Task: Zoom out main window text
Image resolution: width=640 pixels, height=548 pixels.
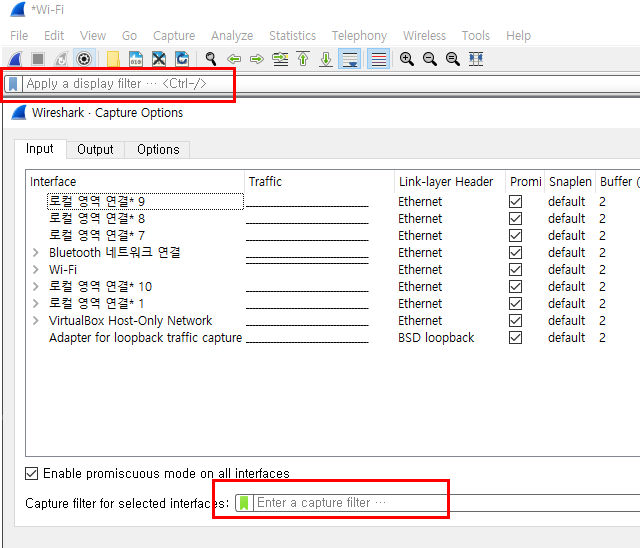Action: point(429,59)
